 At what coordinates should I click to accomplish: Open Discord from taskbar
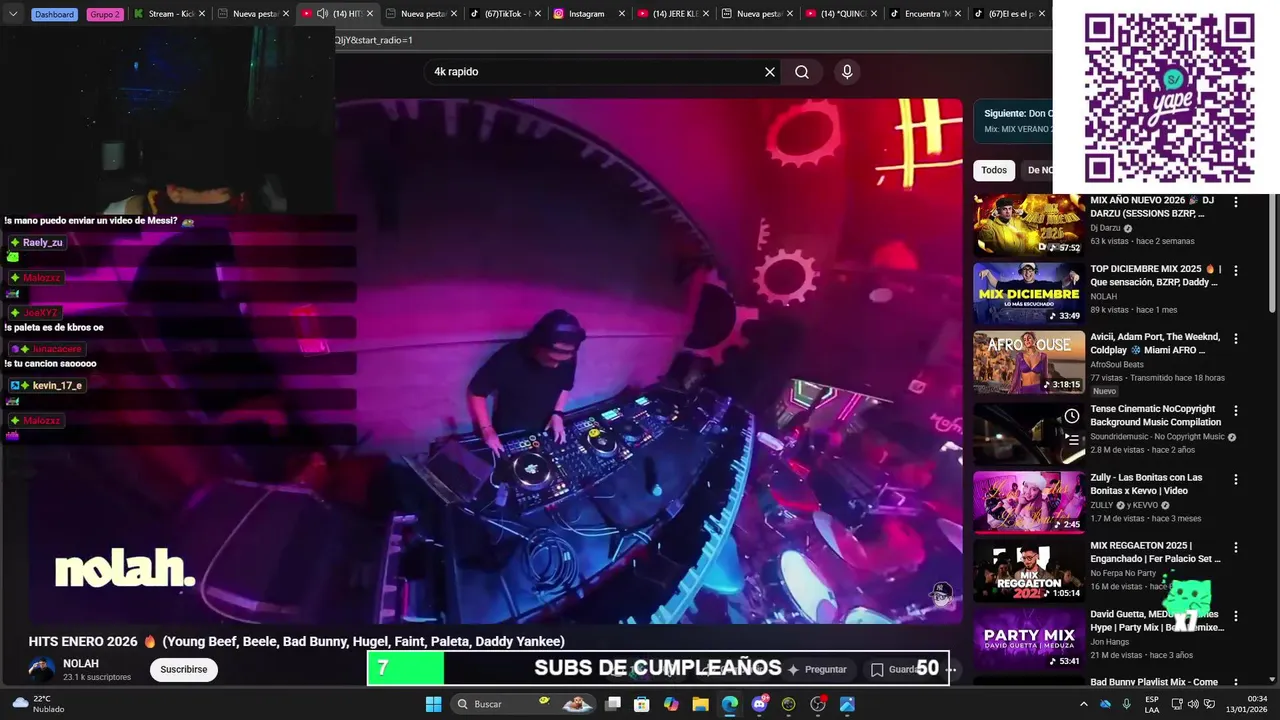760,704
